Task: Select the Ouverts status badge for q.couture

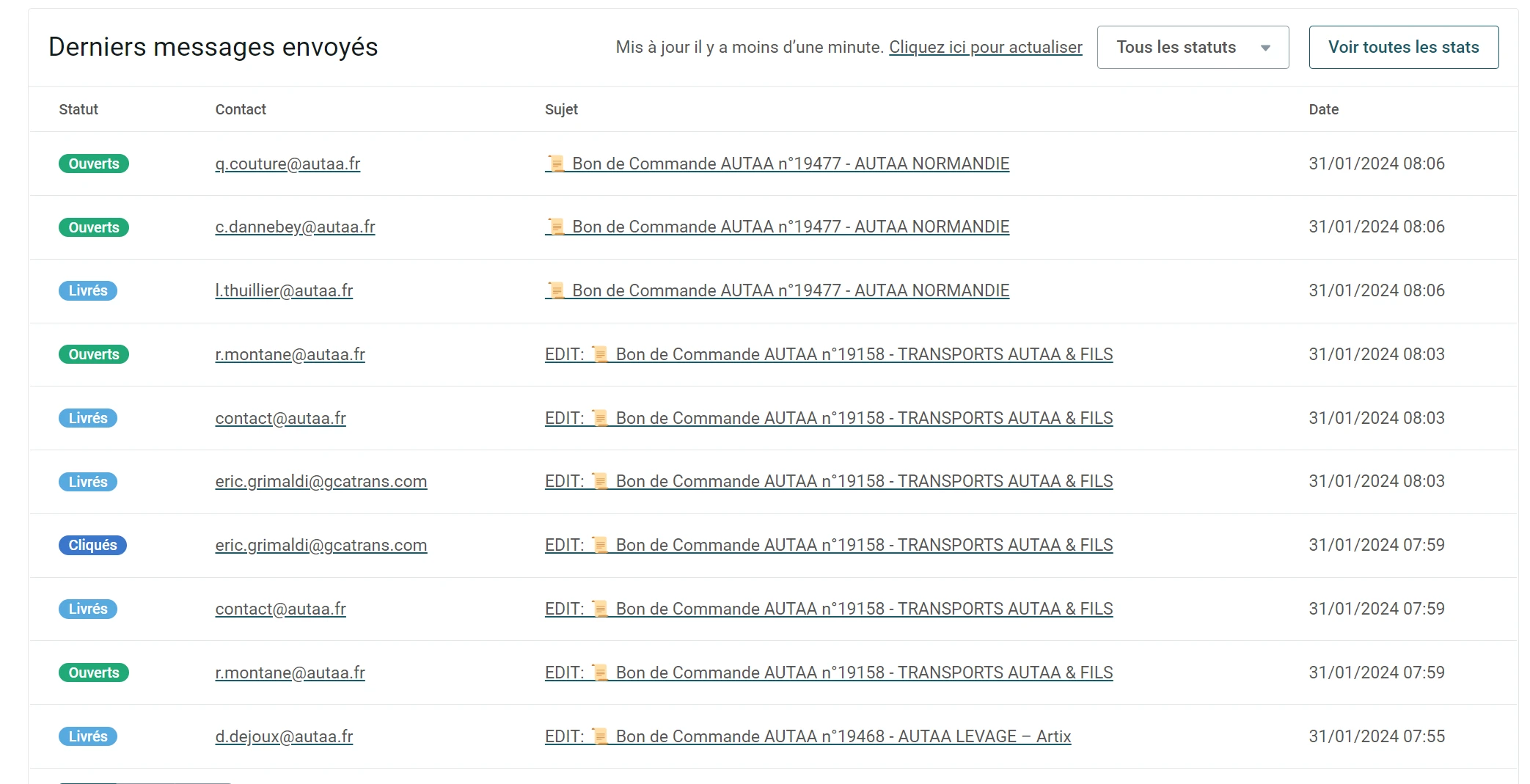Action: 93,164
